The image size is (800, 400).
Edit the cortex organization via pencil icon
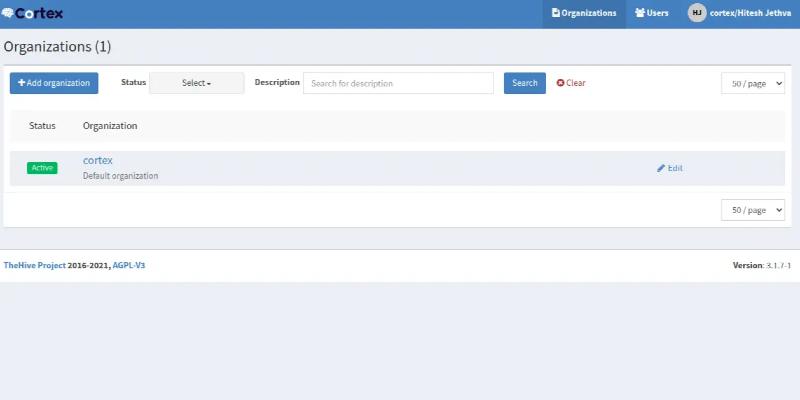[661, 168]
